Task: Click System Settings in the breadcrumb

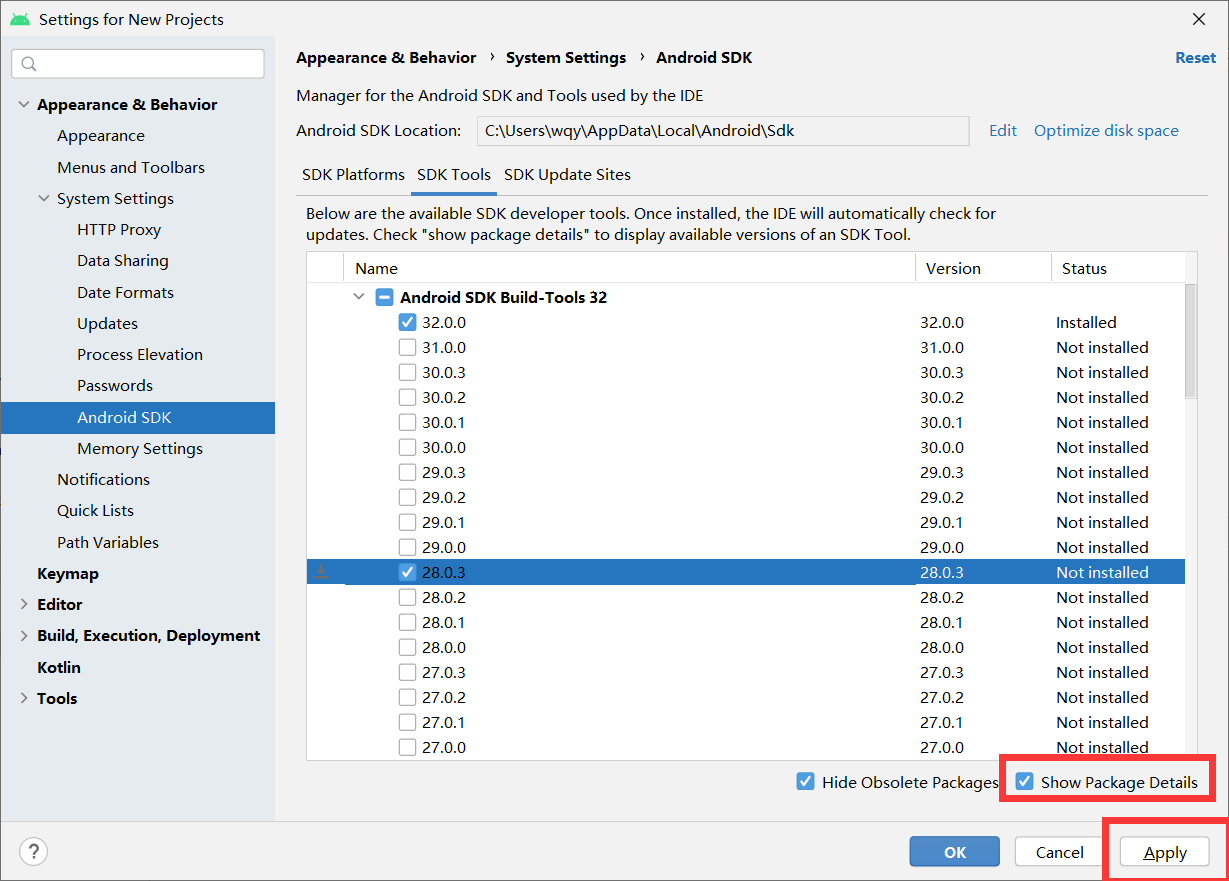Action: point(566,57)
